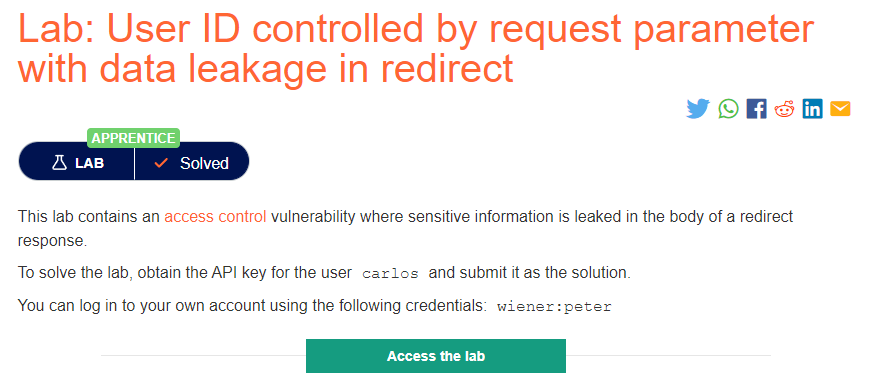
Task: Share this lab on Reddit
Action: tap(784, 108)
